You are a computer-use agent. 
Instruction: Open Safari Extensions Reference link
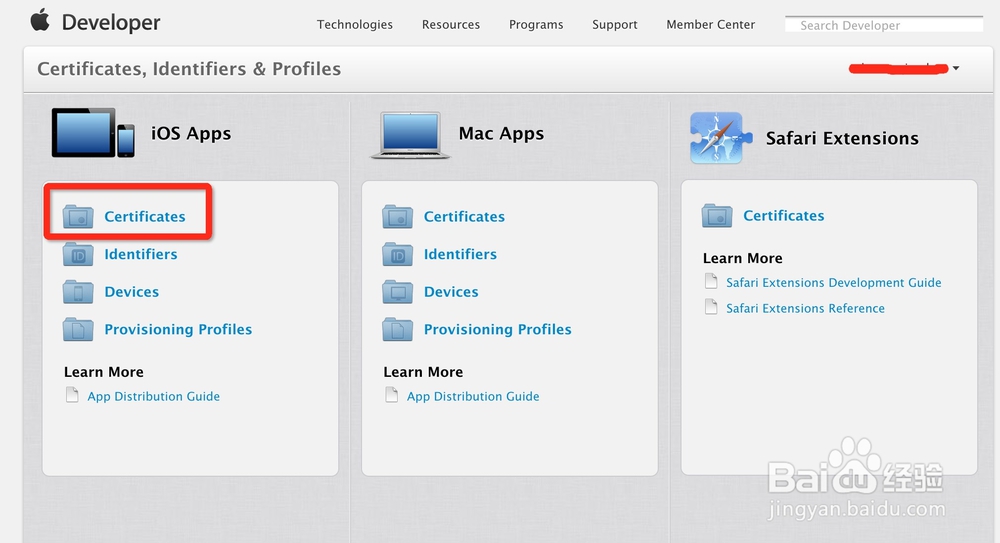[805, 308]
